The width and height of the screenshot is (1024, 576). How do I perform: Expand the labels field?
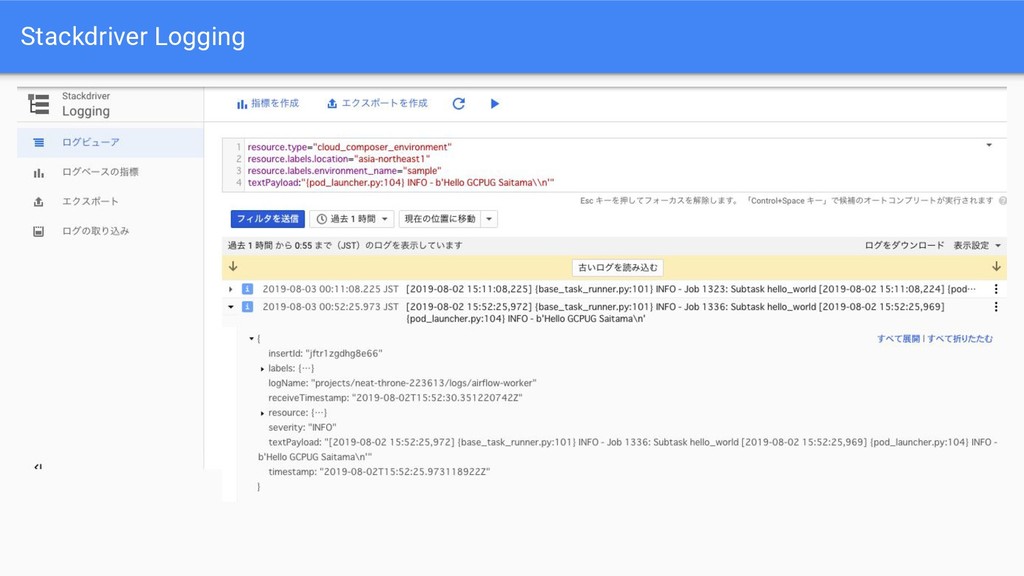(x=263, y=369)
